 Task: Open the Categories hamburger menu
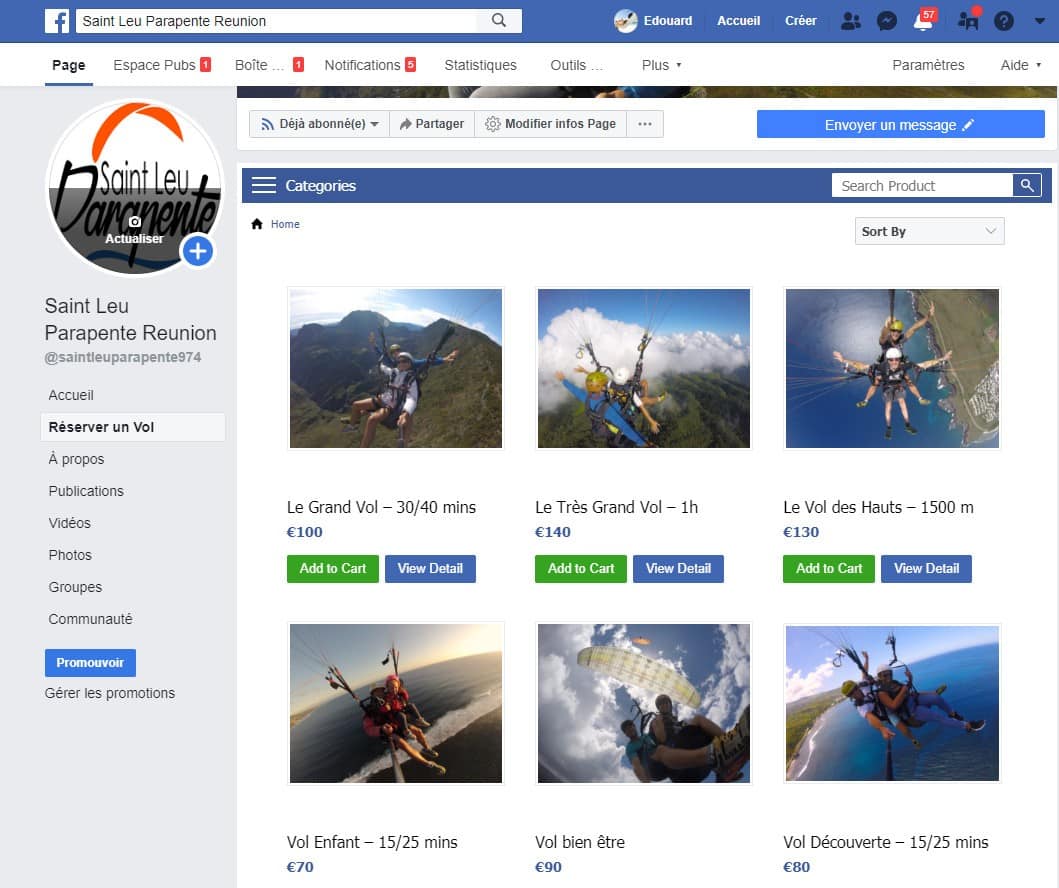(x=264, y=185)
